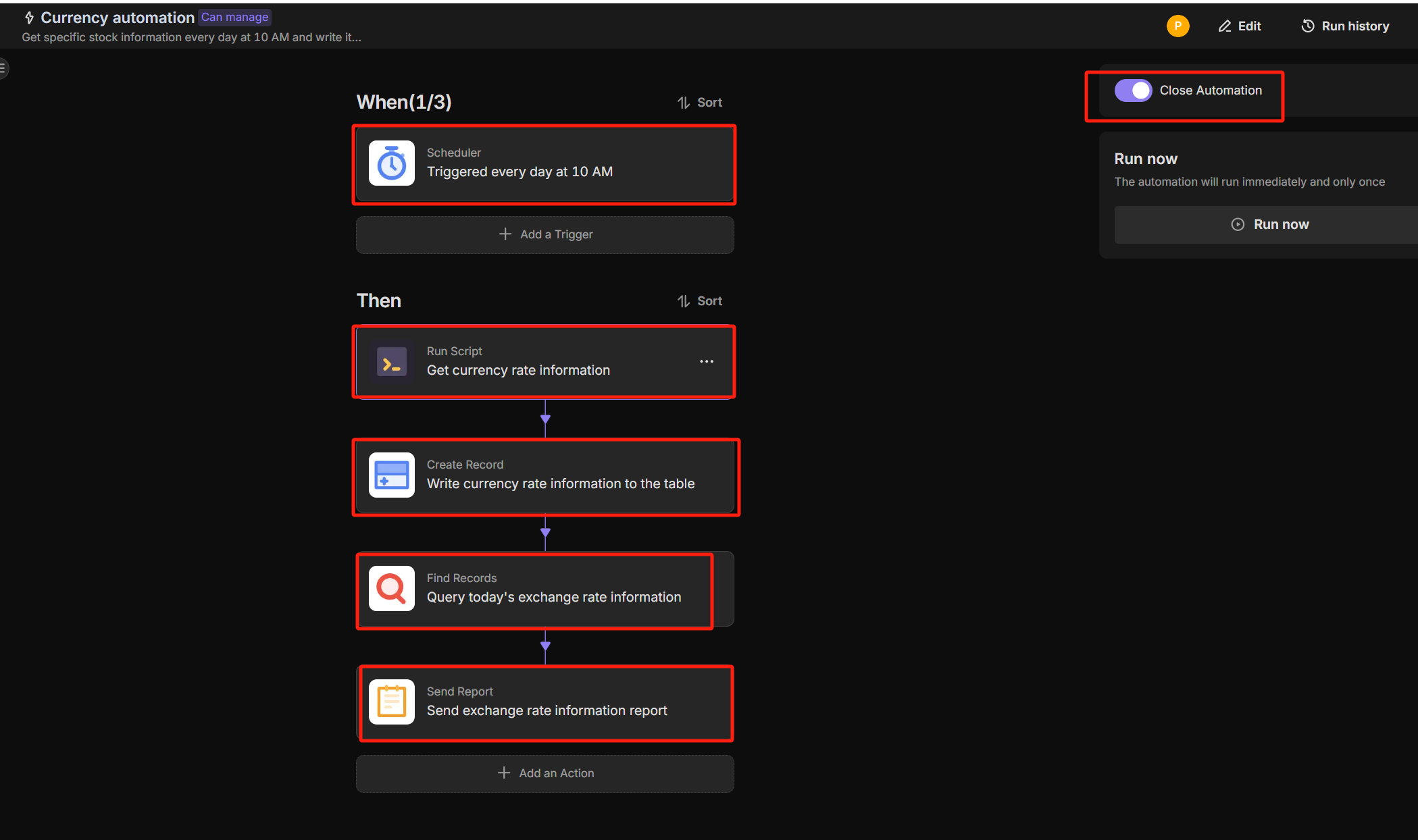This screenshot has width=1418, height=840.
Task: Click the sort arrows icon in When section
Action: pos(684,103)
